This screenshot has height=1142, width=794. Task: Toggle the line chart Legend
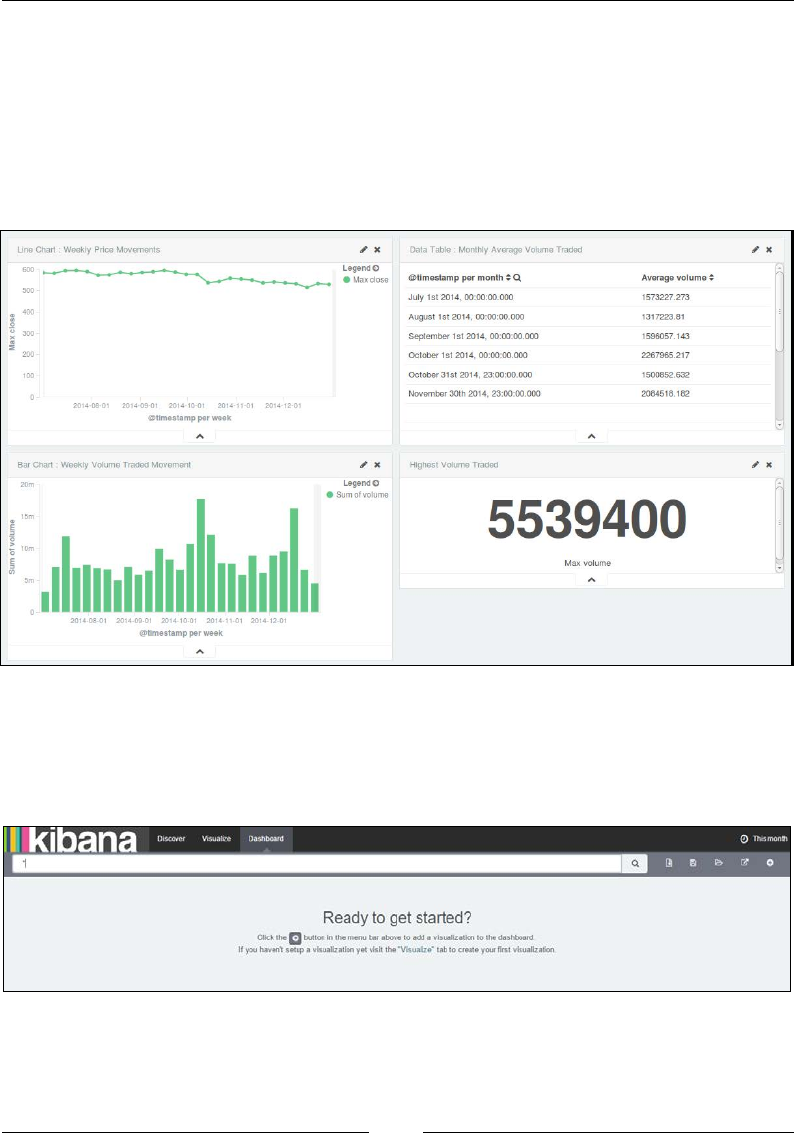point(361,268)
